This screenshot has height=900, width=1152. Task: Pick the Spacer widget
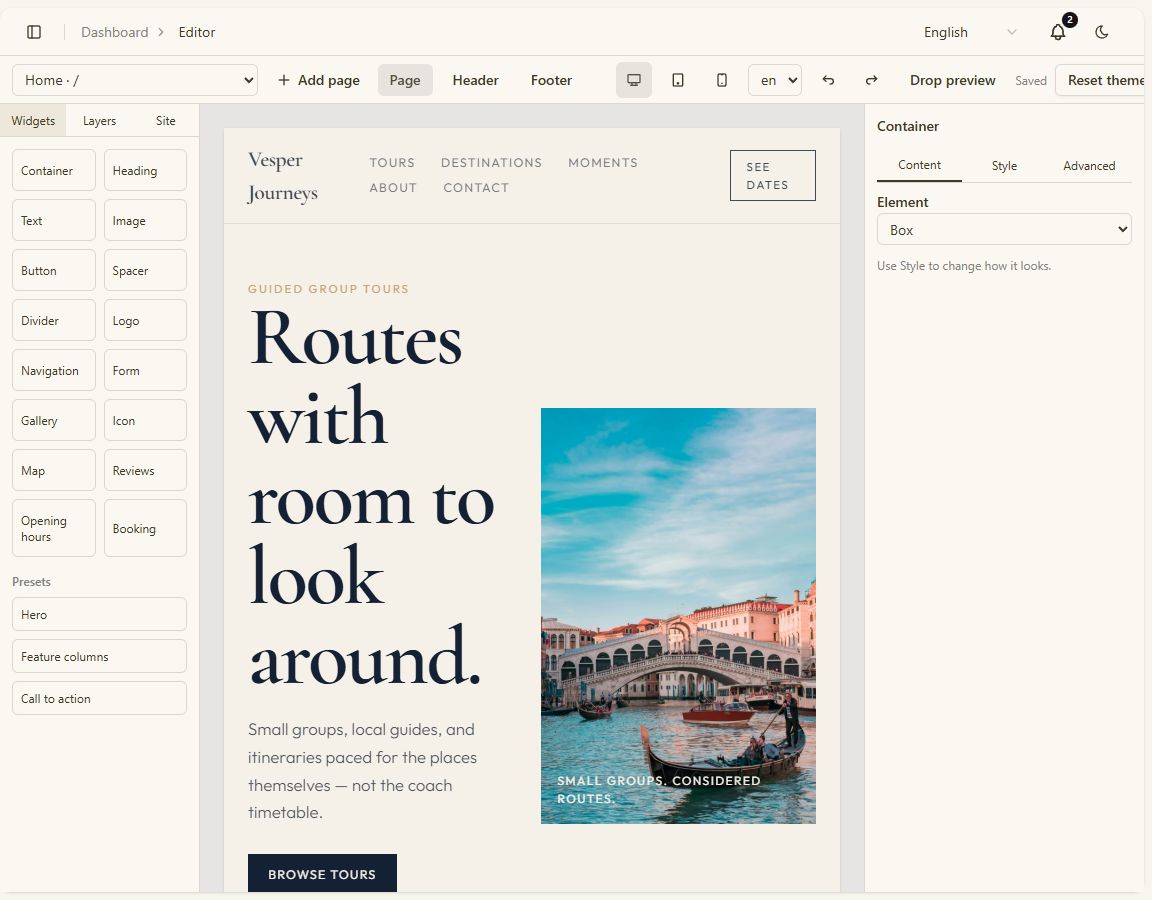[x=145, y=270]
